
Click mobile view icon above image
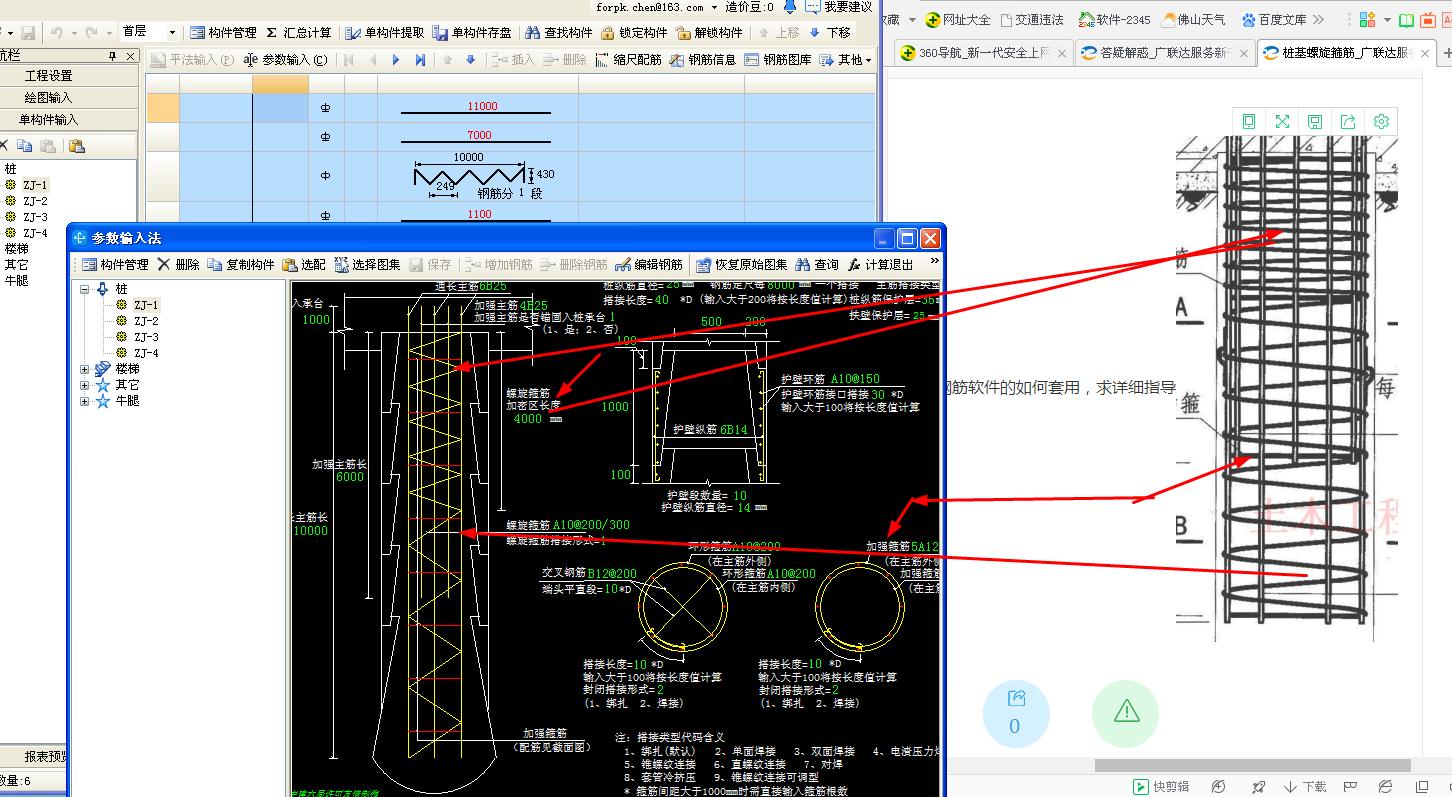(x=1249, y=121)
